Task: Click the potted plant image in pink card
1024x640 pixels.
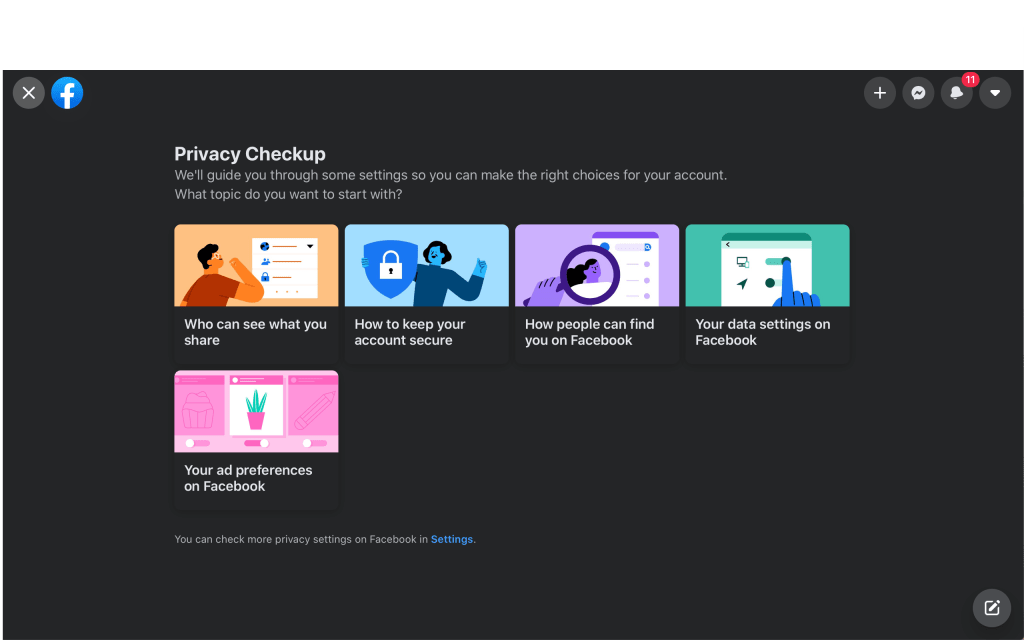Action: (x=256, y=408)
